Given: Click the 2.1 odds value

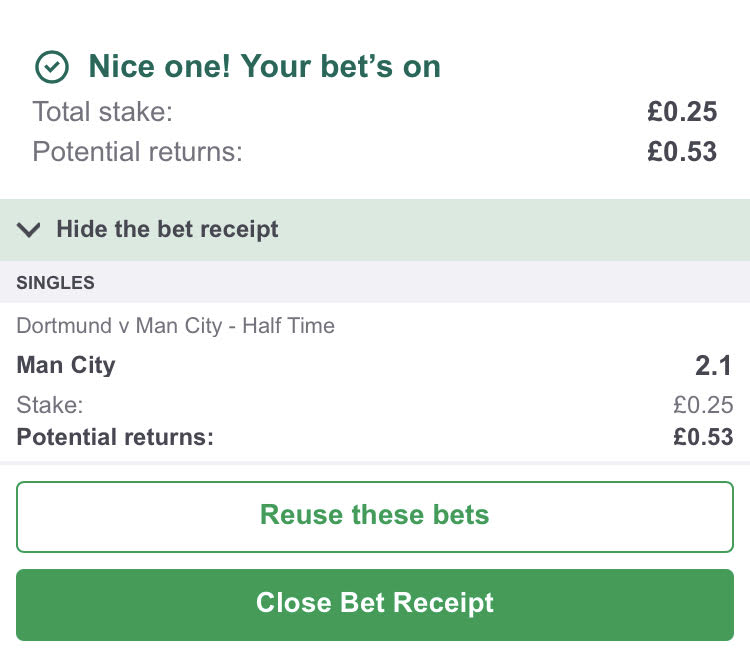Looking at the screenshot, I should pyautogui.click(x=714, y=366).
